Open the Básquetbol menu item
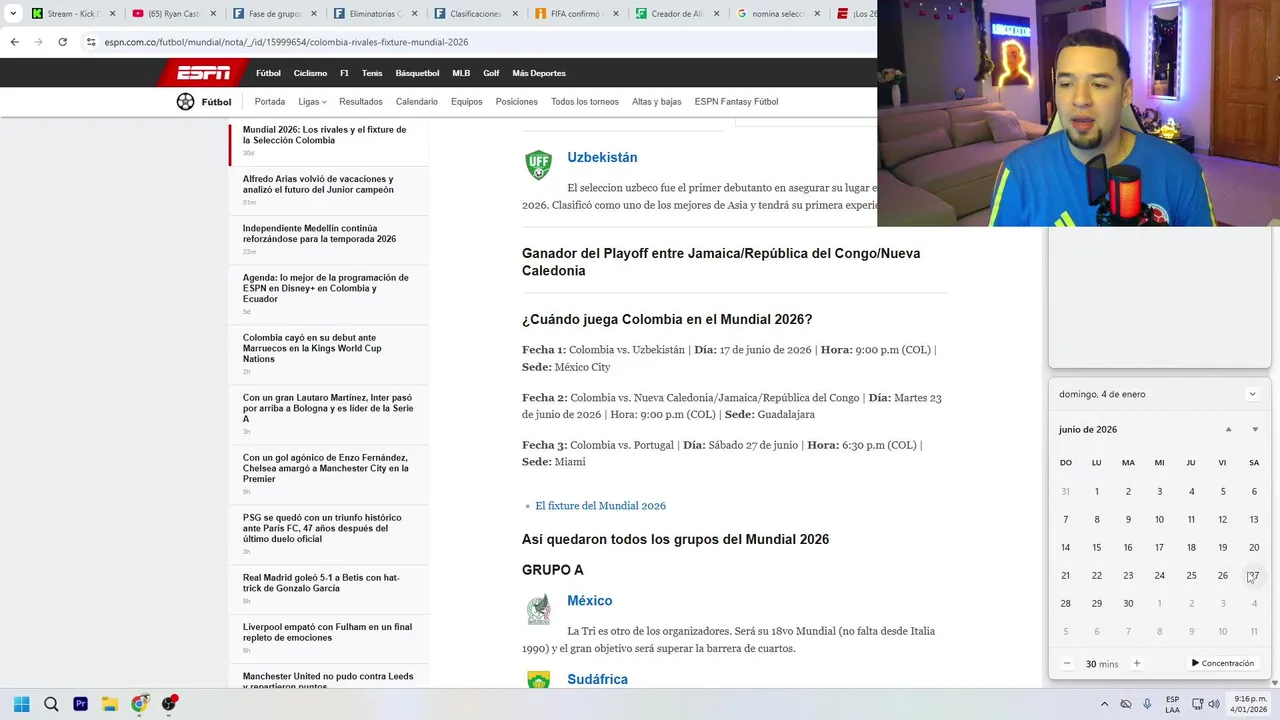The image size is (1280, 720). pos(417,73)
